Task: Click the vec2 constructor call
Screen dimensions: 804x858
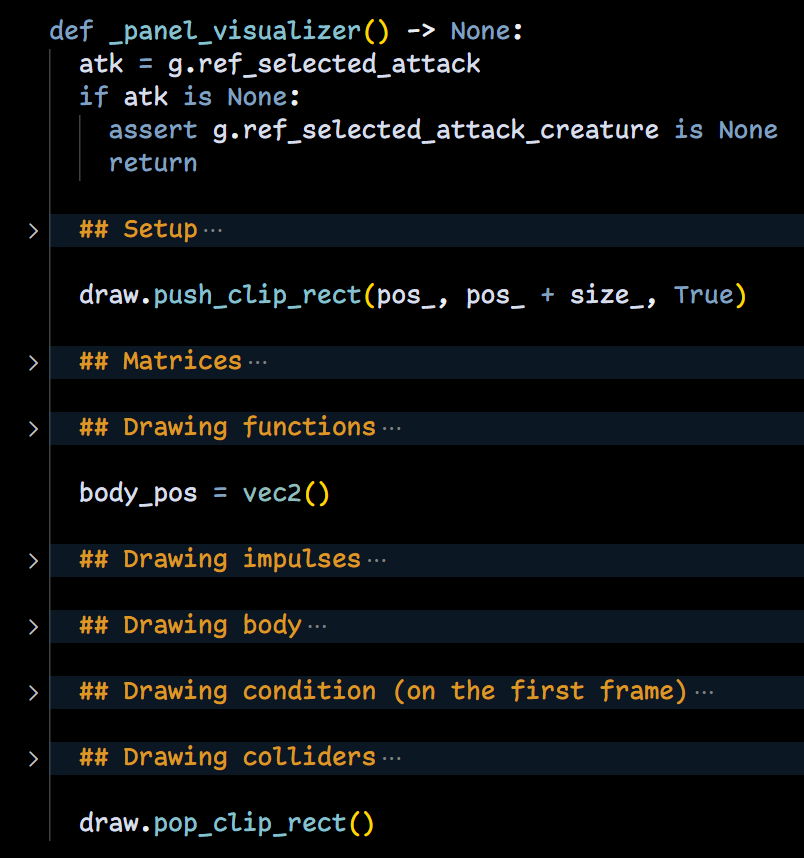Action: pos(272,494)
